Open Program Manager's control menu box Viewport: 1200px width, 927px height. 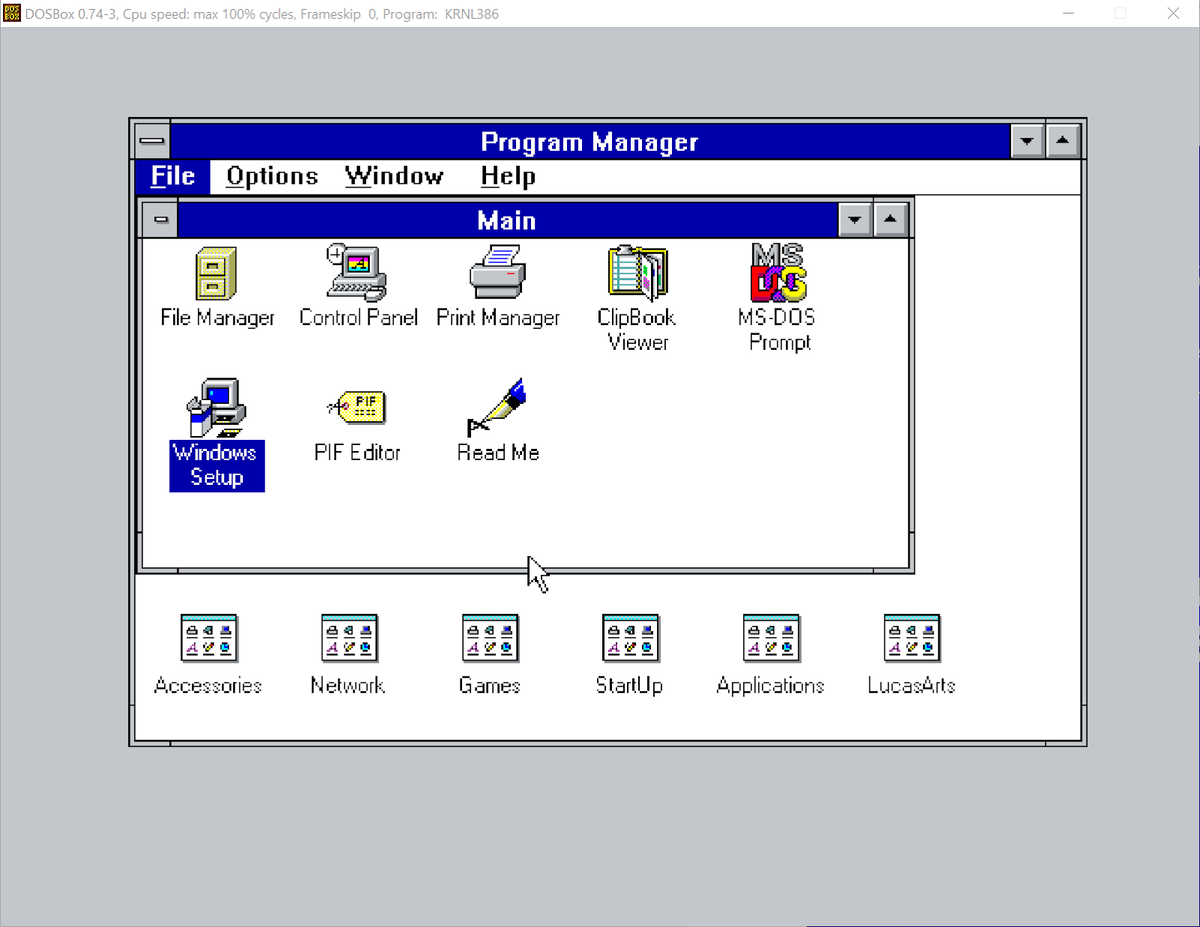coord(152,141)
